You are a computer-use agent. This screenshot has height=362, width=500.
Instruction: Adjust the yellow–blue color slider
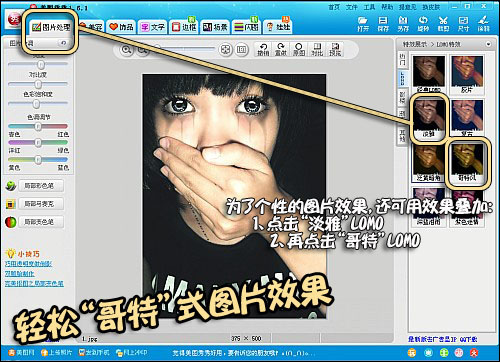[x=38, y=160]
